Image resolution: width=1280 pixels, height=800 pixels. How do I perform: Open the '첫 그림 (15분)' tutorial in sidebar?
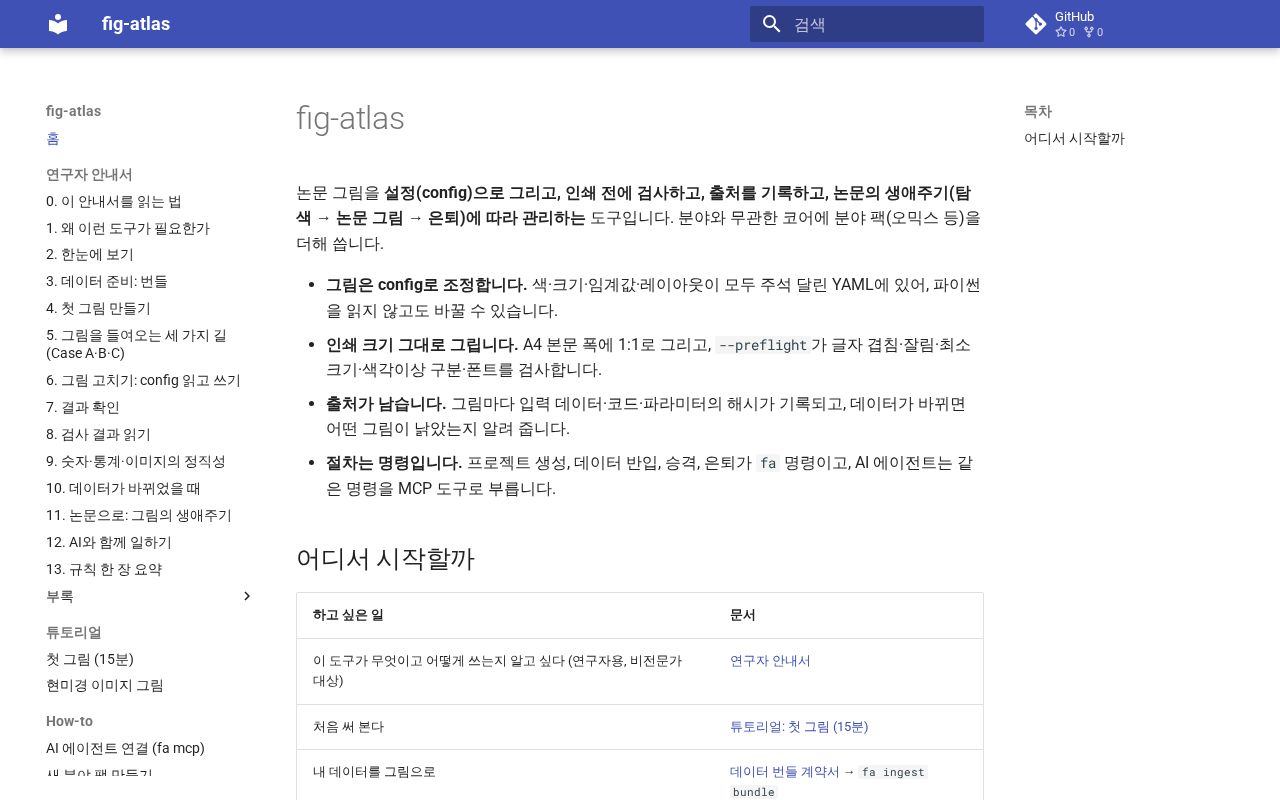coord(90,659)
